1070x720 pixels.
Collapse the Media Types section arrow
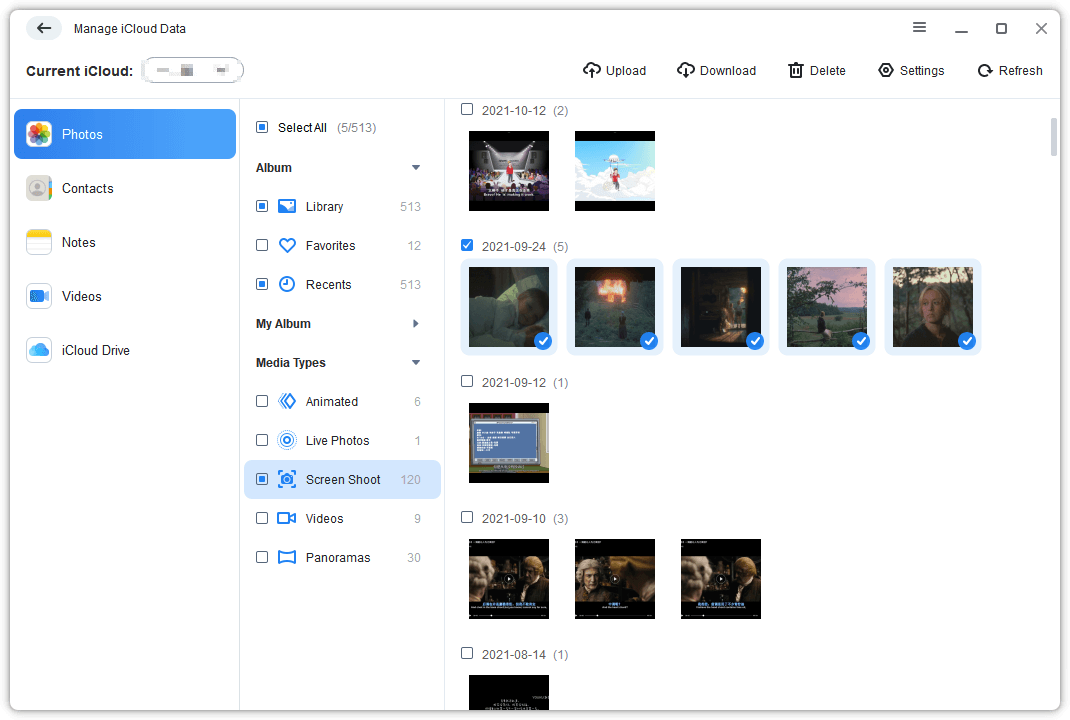tap(416, 363)
